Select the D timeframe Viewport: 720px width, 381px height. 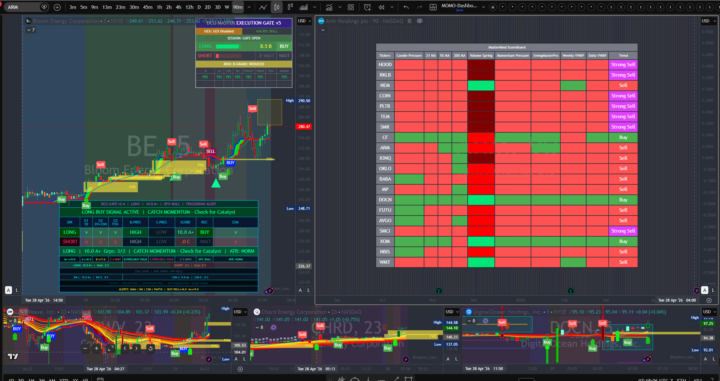click(199, 7)
